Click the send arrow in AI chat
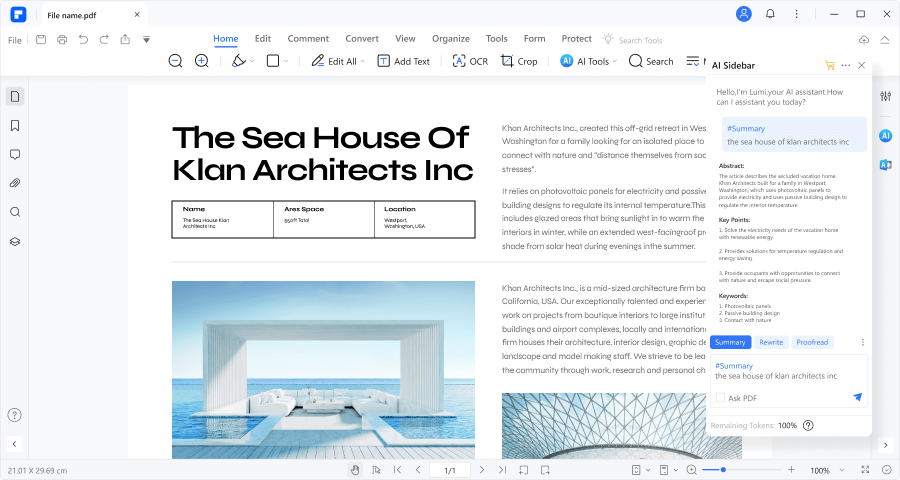The width and height of the screenshot is (900, 480). pyautogui.click(x=858, y=397)
